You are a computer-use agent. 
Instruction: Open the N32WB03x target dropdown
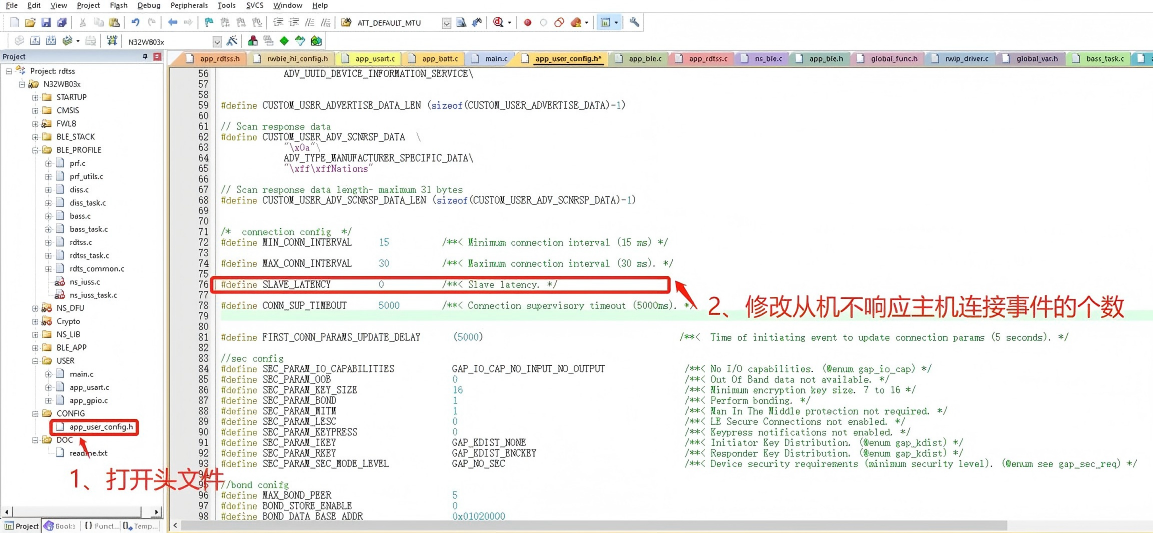point(217,41)
